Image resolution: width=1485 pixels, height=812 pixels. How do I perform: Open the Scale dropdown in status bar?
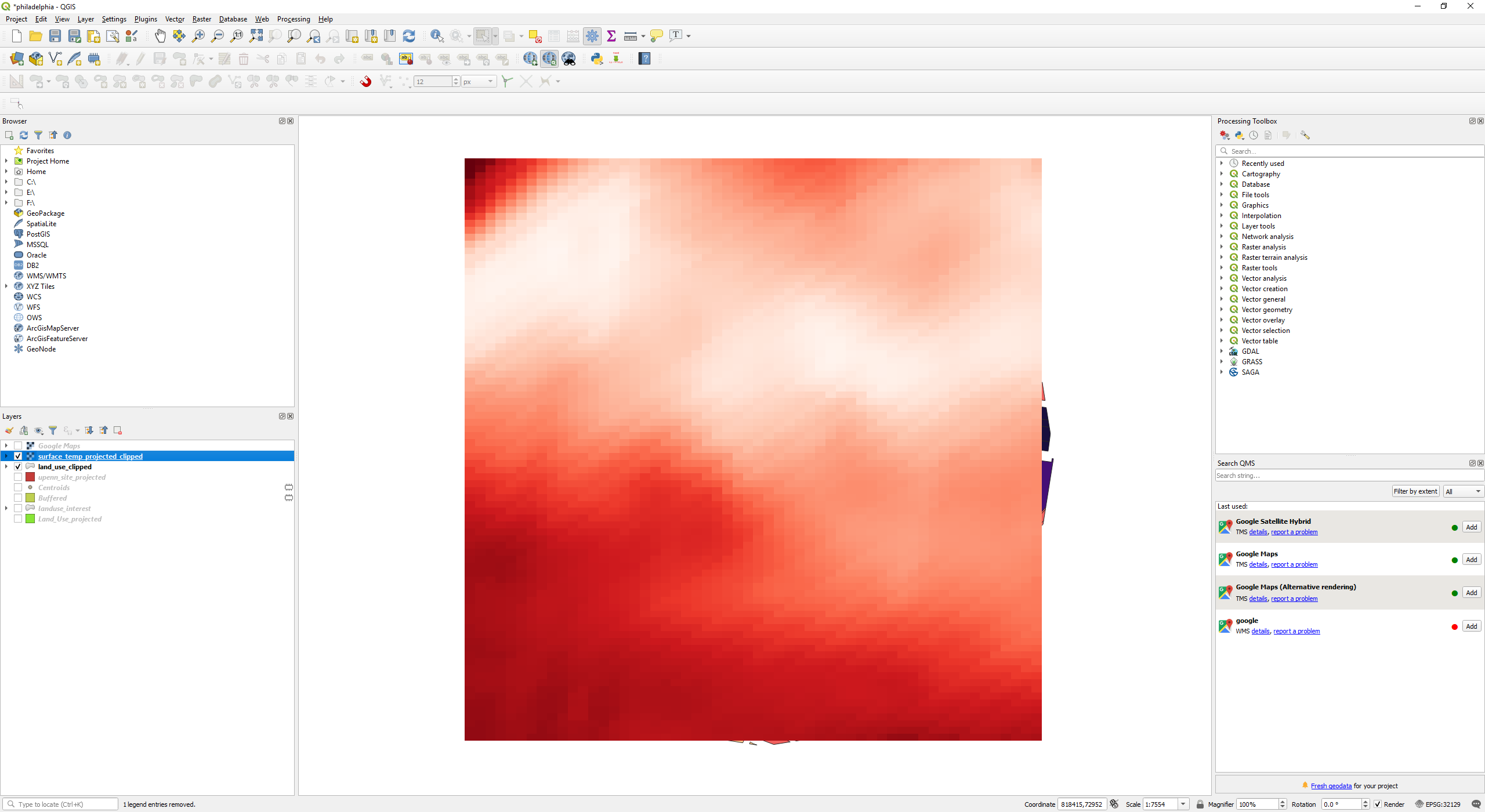pyautogui.click(x=1183, y=804)
